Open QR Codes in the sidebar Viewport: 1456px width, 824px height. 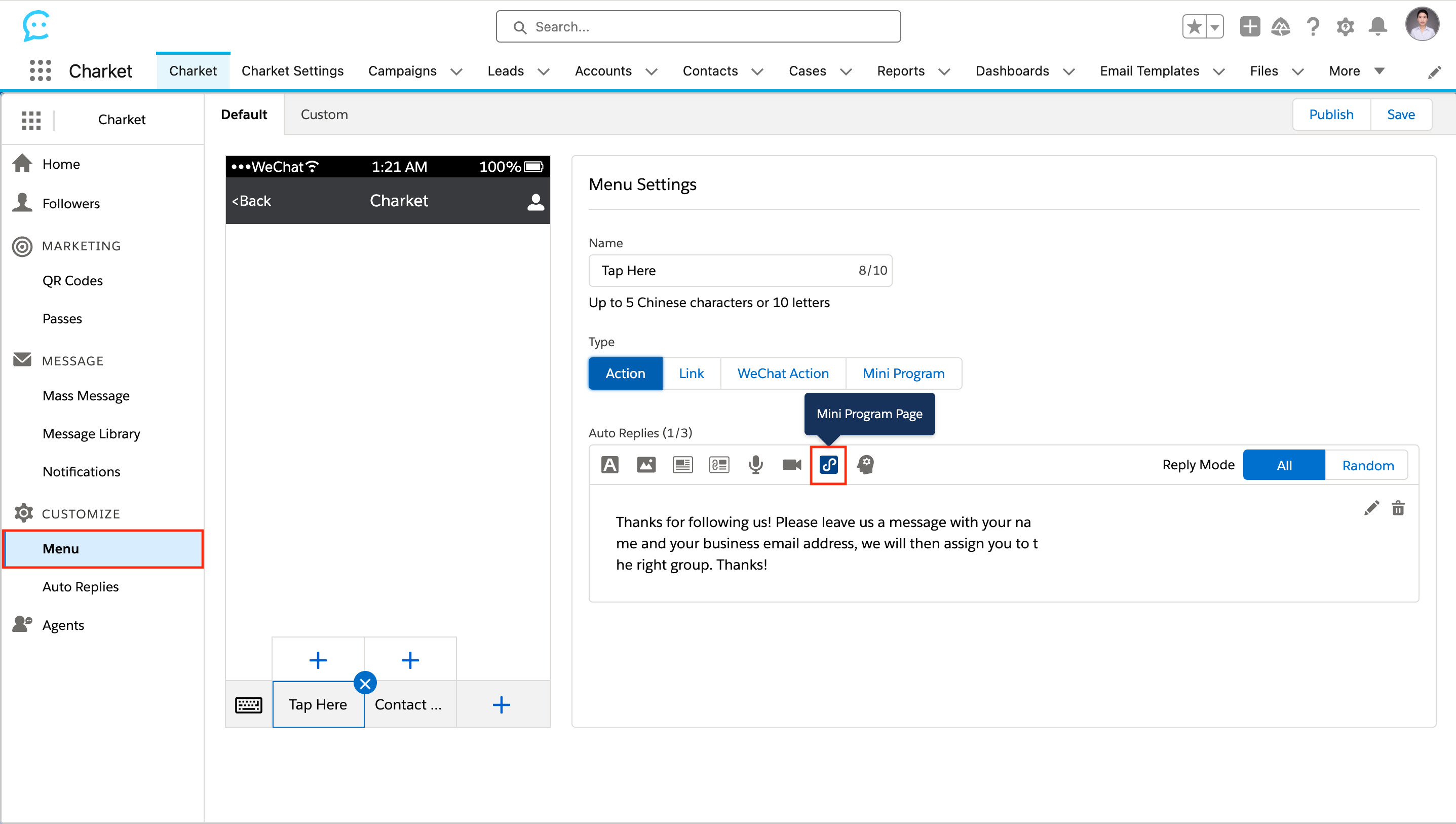pyautogui.click(x=72, y=281)
